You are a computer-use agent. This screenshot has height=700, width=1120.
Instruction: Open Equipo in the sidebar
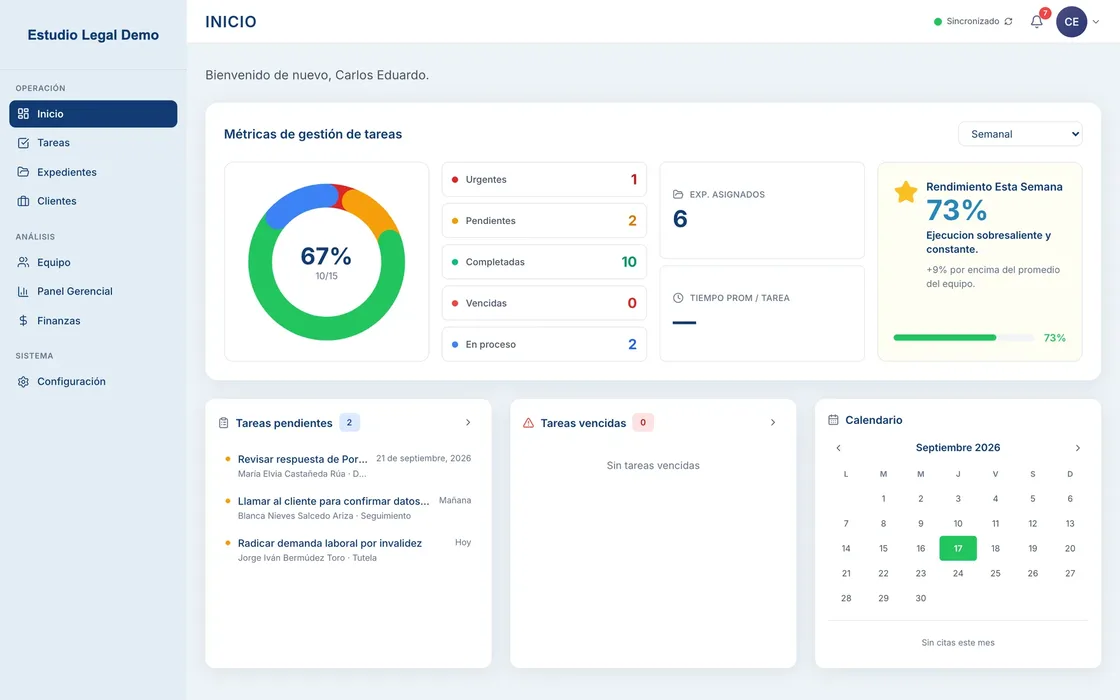pyautogui.click(x=93, y=262)
